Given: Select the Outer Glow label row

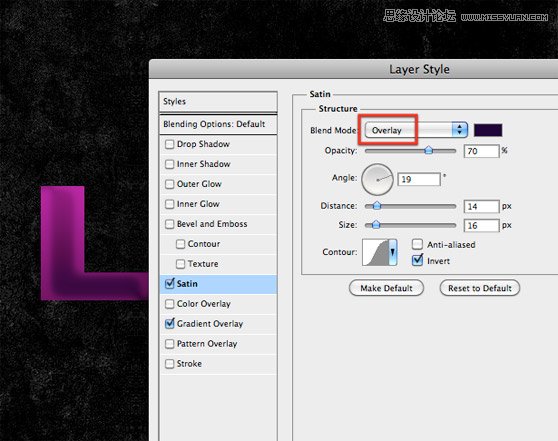Looking at the screenshot, I should point(218,184).
